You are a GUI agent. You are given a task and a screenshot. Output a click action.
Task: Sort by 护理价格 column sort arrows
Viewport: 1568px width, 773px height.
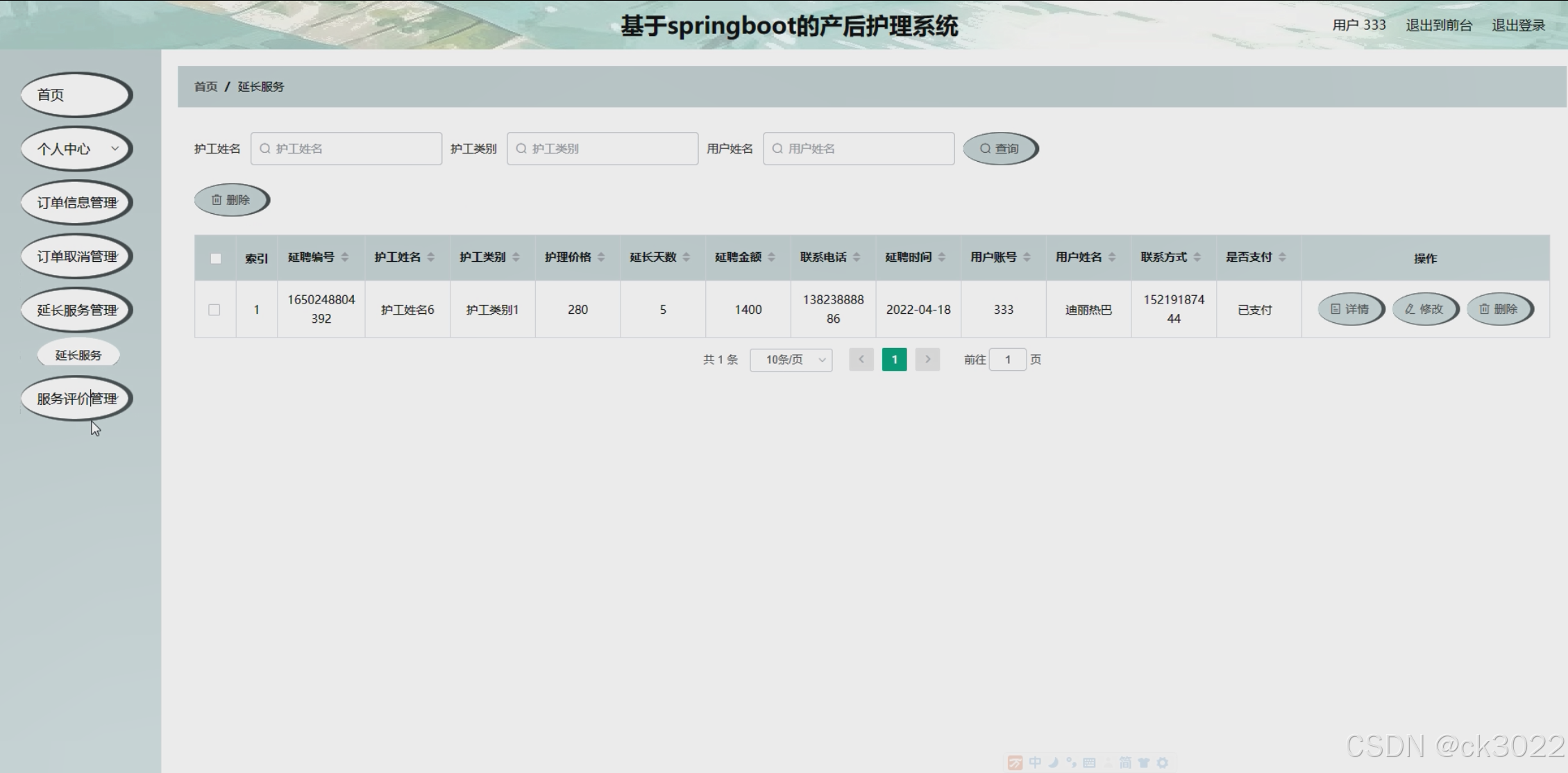(601, 257)
